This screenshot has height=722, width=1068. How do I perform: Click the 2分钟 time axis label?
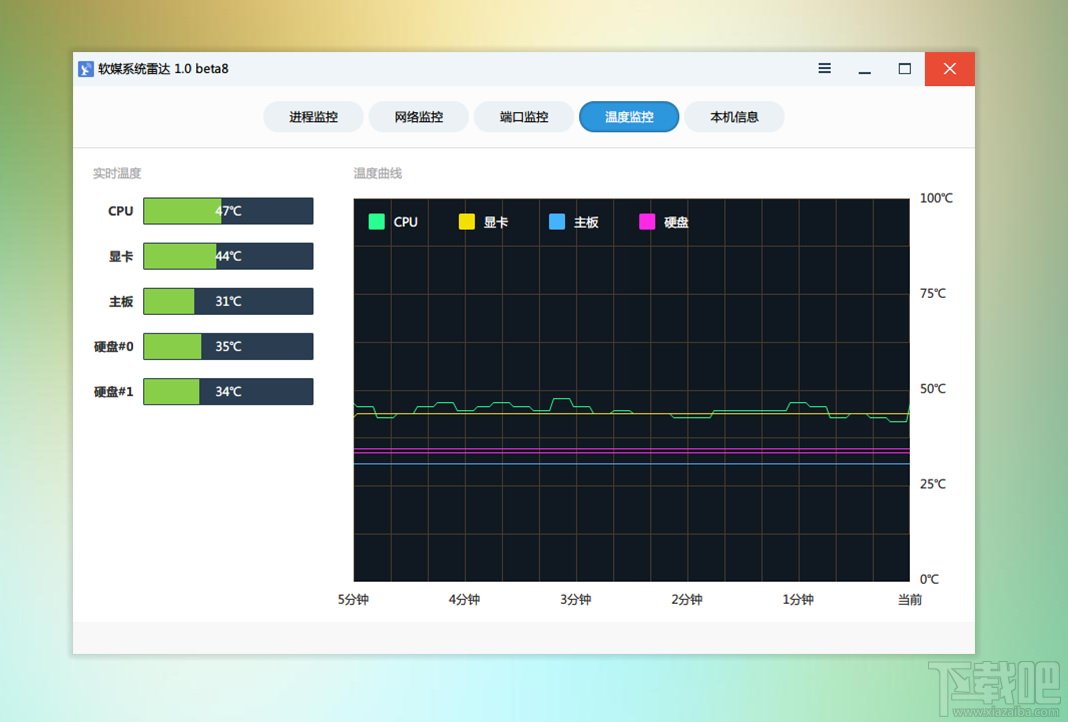coord(687,599)
